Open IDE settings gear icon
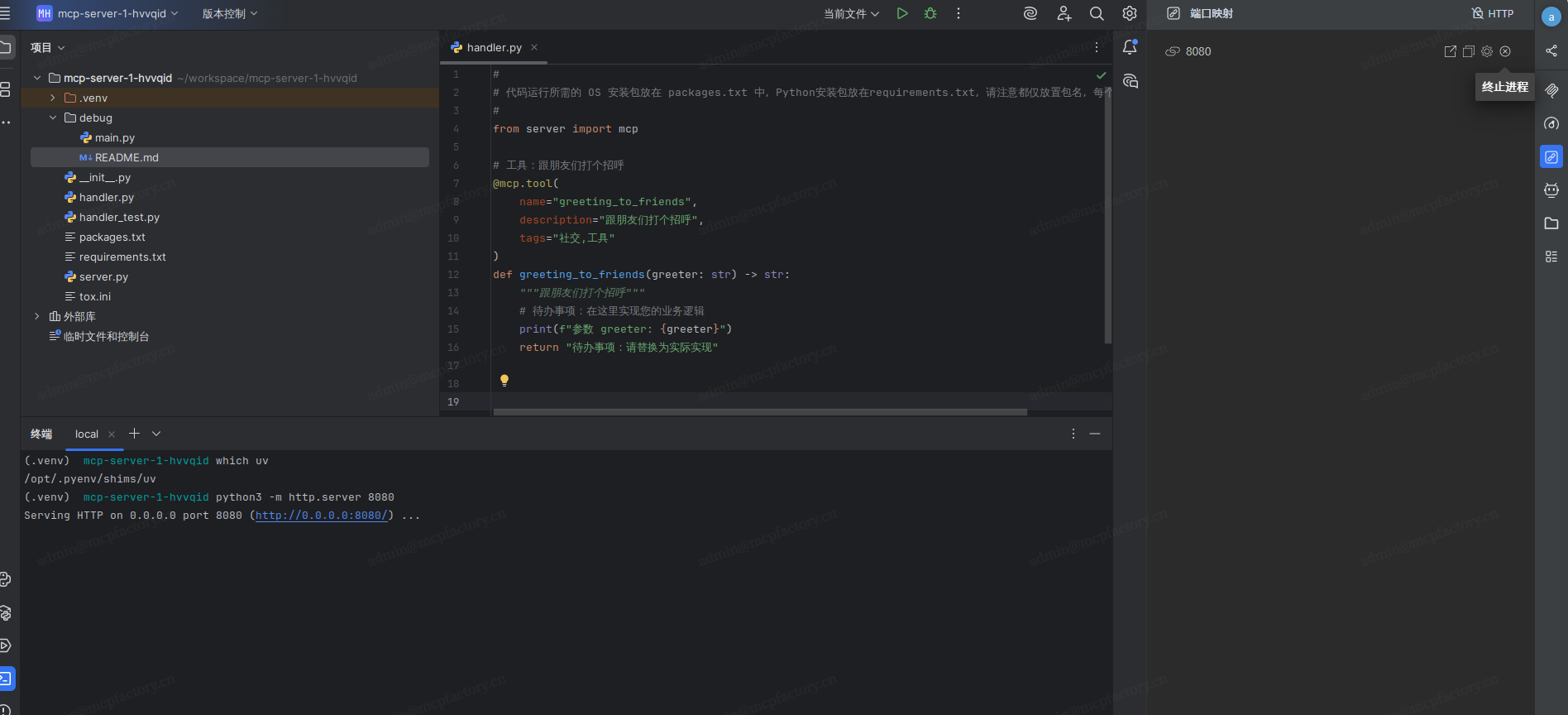The width and height of the screenshot is (1568, 715). point(1130,13)
